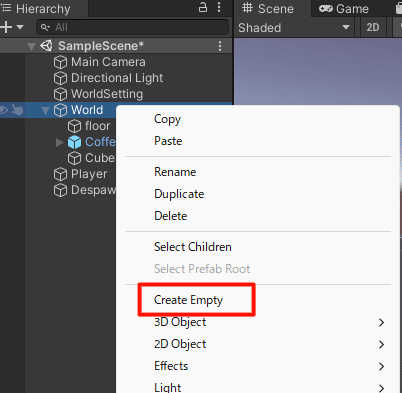Toggle World picking hand icon
Viewport: 402px width, 393px height.
tap(17, 110)
